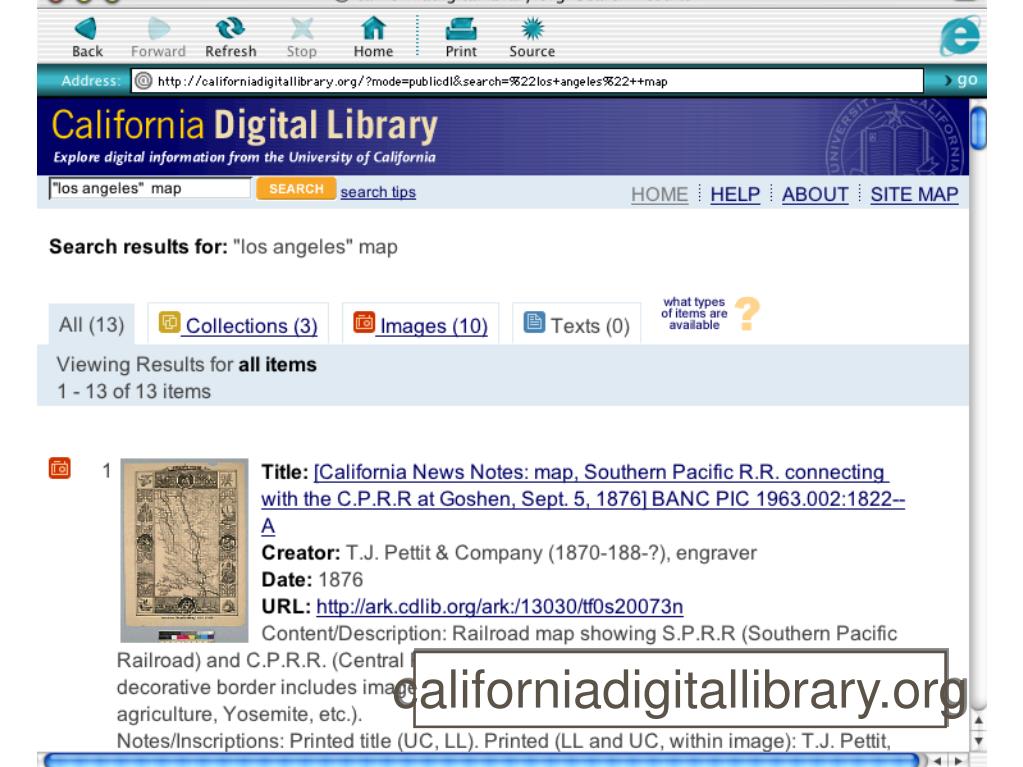Select the Texts (0) tab
The height and width of the screenshot is (767, 1023).
[x=577, y=324]
